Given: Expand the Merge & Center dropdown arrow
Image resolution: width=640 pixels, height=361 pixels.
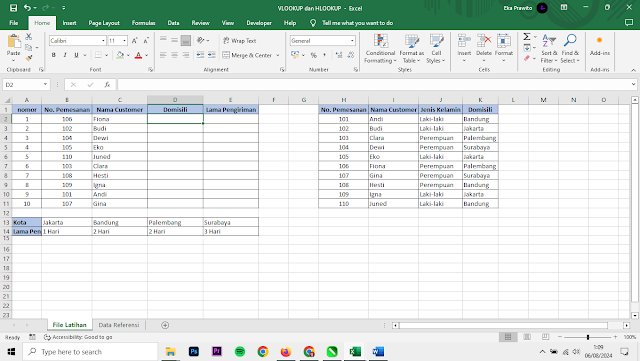Looking at the screenshot, I should (x=278, y=55).
